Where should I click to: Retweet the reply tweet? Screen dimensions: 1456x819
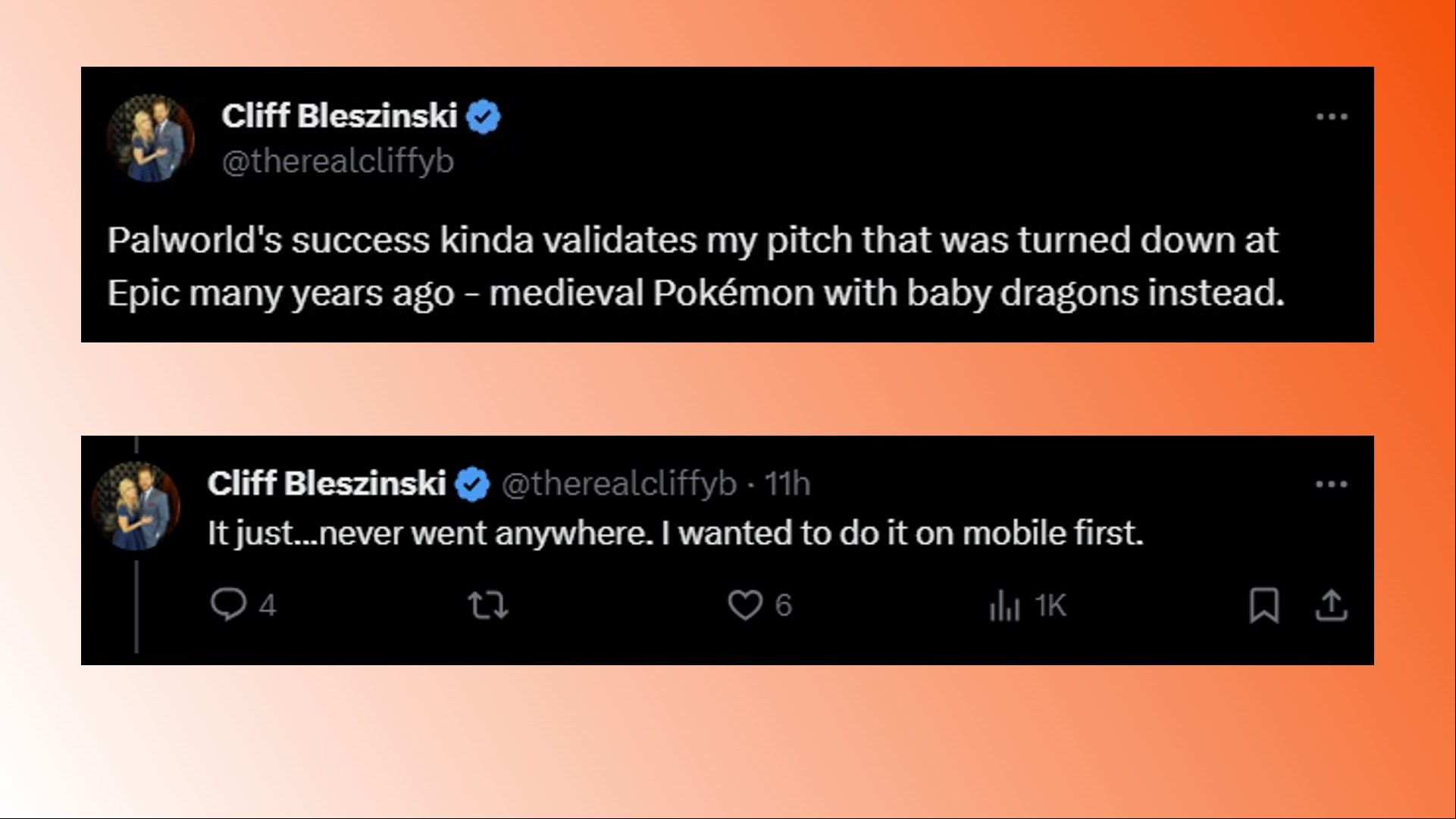(x=487, y=605)
